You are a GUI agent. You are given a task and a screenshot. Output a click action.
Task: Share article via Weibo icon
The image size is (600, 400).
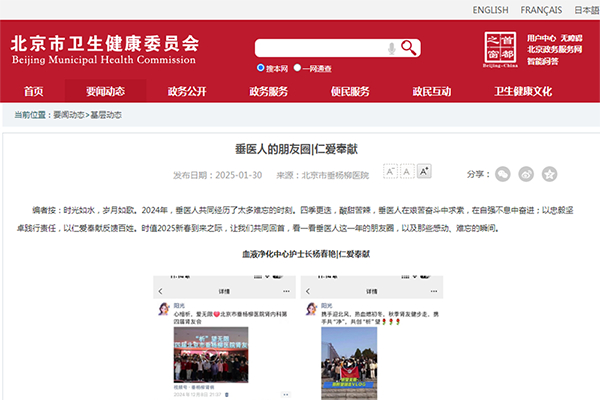(x=528, y=174)
